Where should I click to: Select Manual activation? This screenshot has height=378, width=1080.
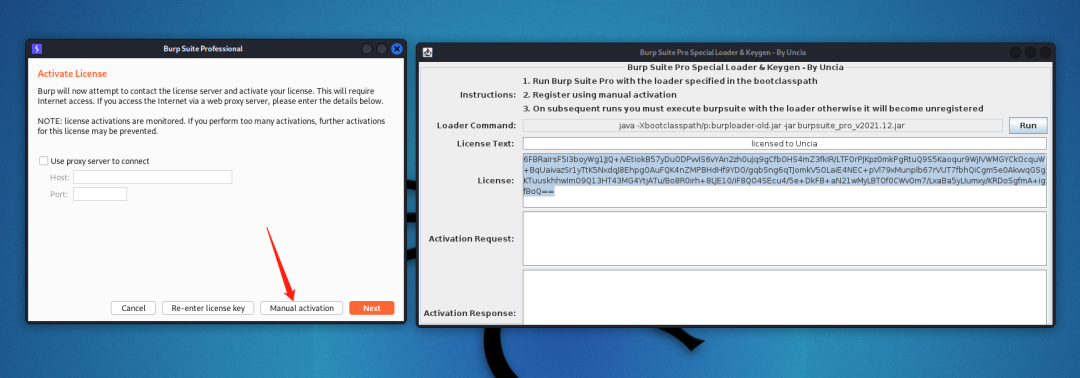[x=302, y=308]
